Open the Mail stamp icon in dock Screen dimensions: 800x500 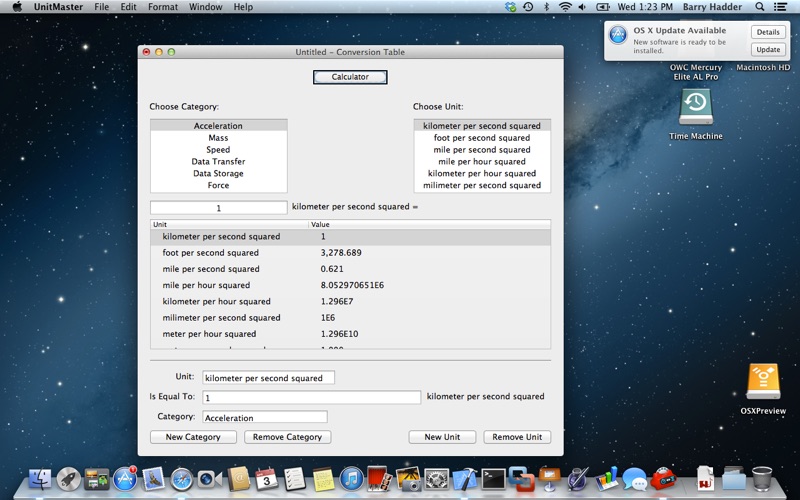pyautogui.click(x=153, y=479)
